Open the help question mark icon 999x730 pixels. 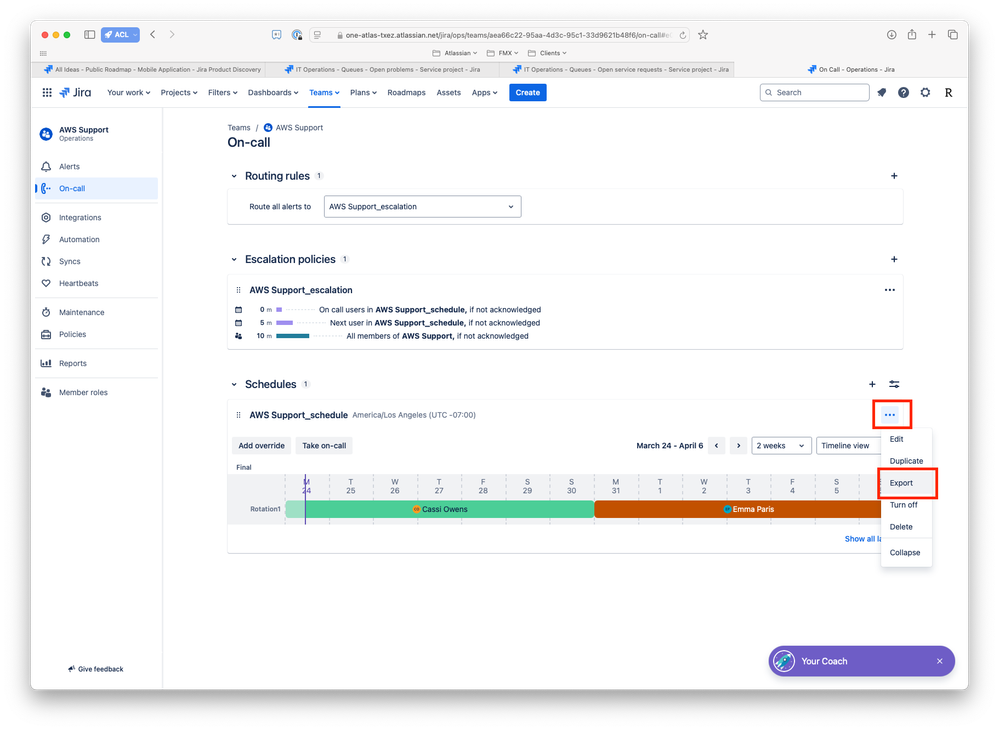coord(903,92)
